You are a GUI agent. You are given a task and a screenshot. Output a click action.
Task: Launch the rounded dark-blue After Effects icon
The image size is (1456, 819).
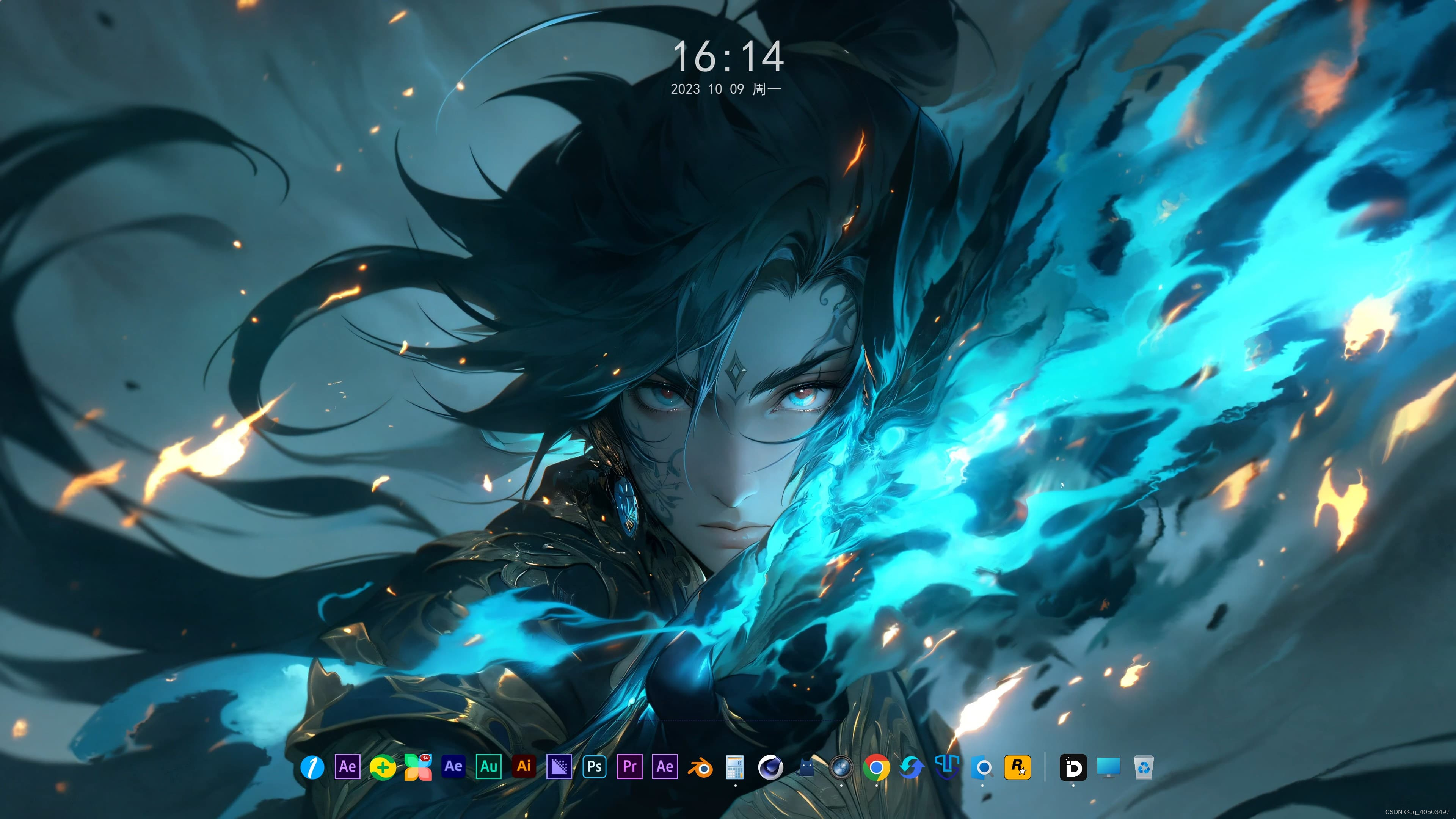pyautogui.click(x=453, y=766)
